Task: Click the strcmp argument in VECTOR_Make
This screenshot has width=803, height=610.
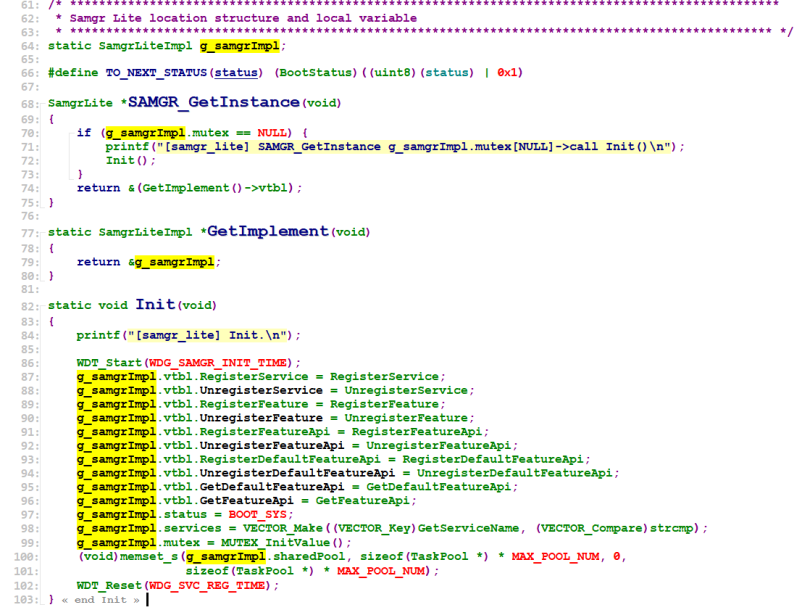Action: pos(682,528)
